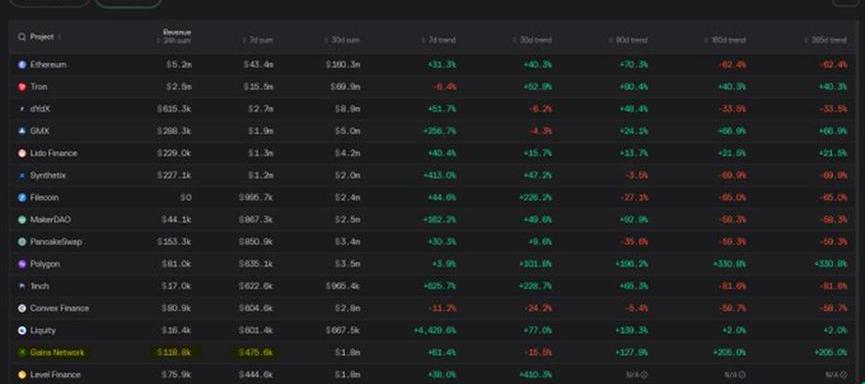
Task: Open the Liquity project link
Action: (43, 330)
